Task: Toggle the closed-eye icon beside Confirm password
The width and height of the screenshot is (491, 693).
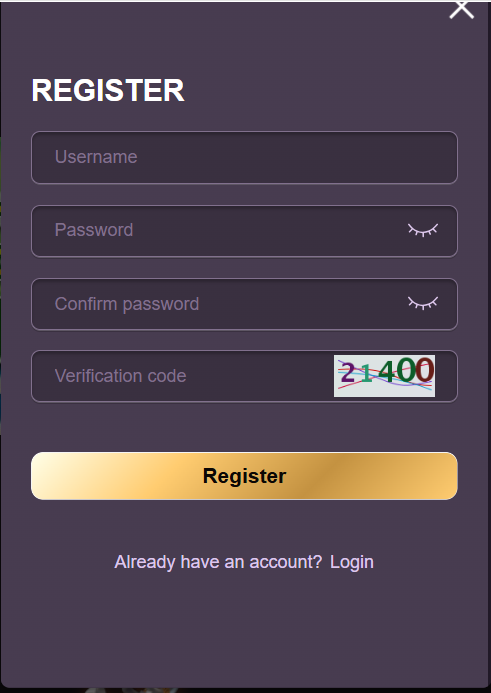Action: pyautogui.click(x=423, y=303)
